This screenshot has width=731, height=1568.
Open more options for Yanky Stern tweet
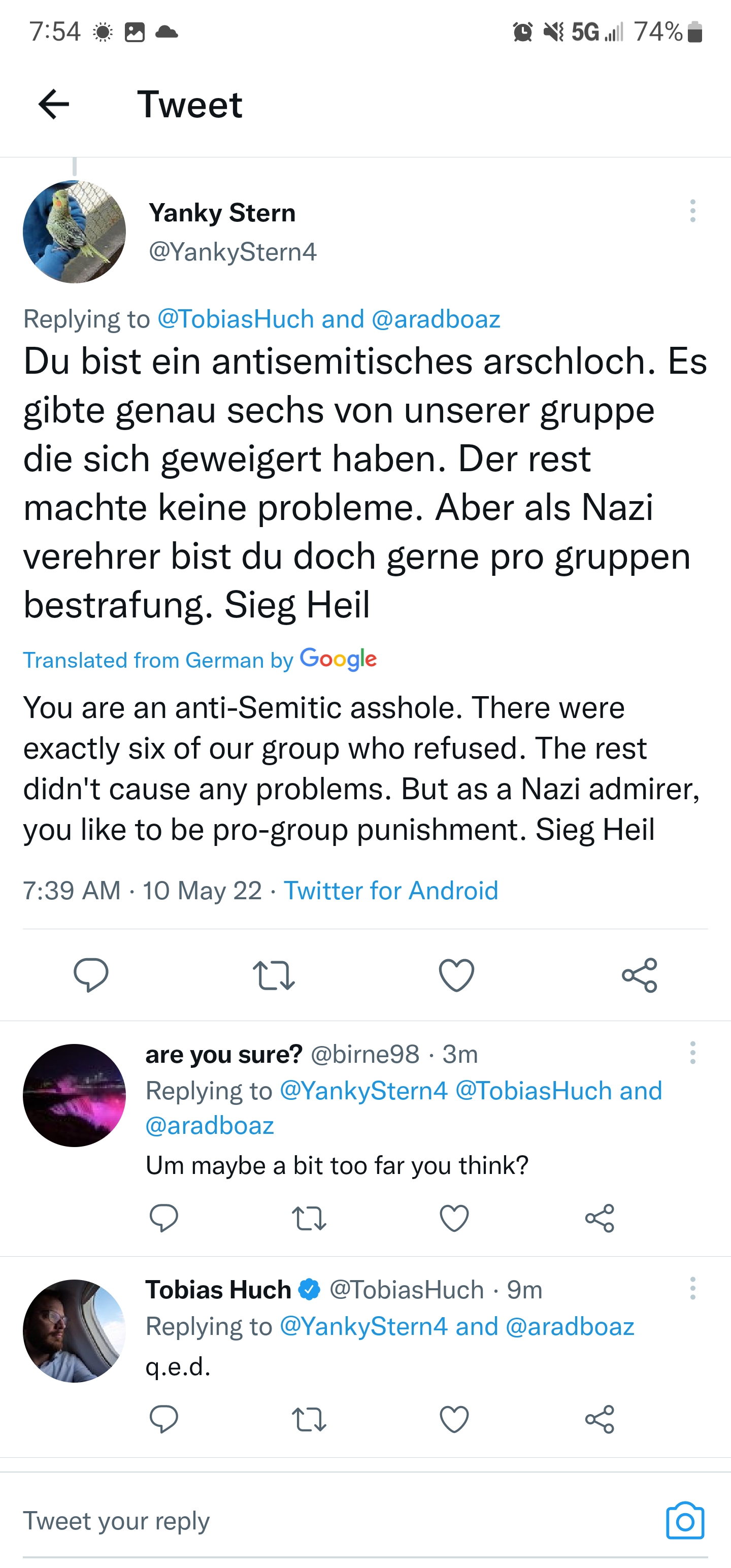point(692,211)
